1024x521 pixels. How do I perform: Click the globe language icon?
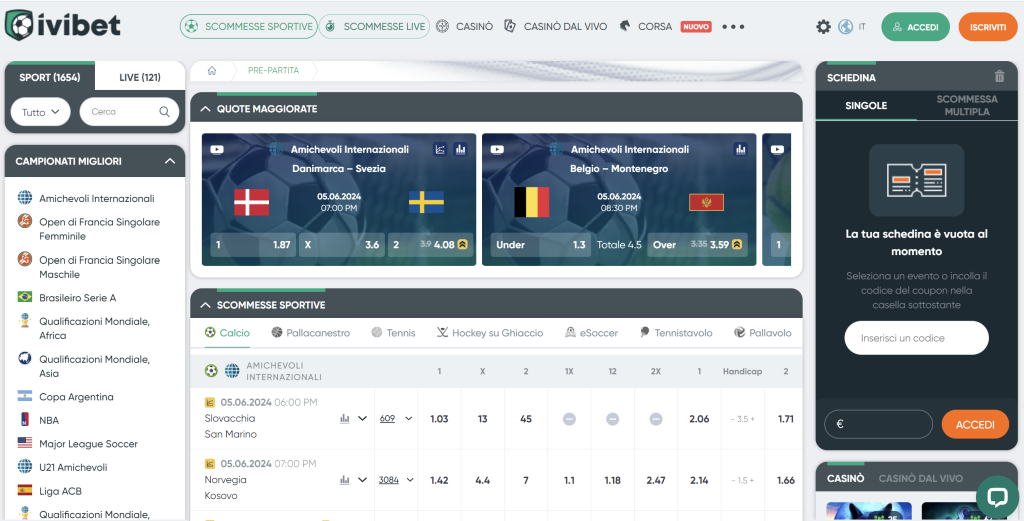[846, 27]
